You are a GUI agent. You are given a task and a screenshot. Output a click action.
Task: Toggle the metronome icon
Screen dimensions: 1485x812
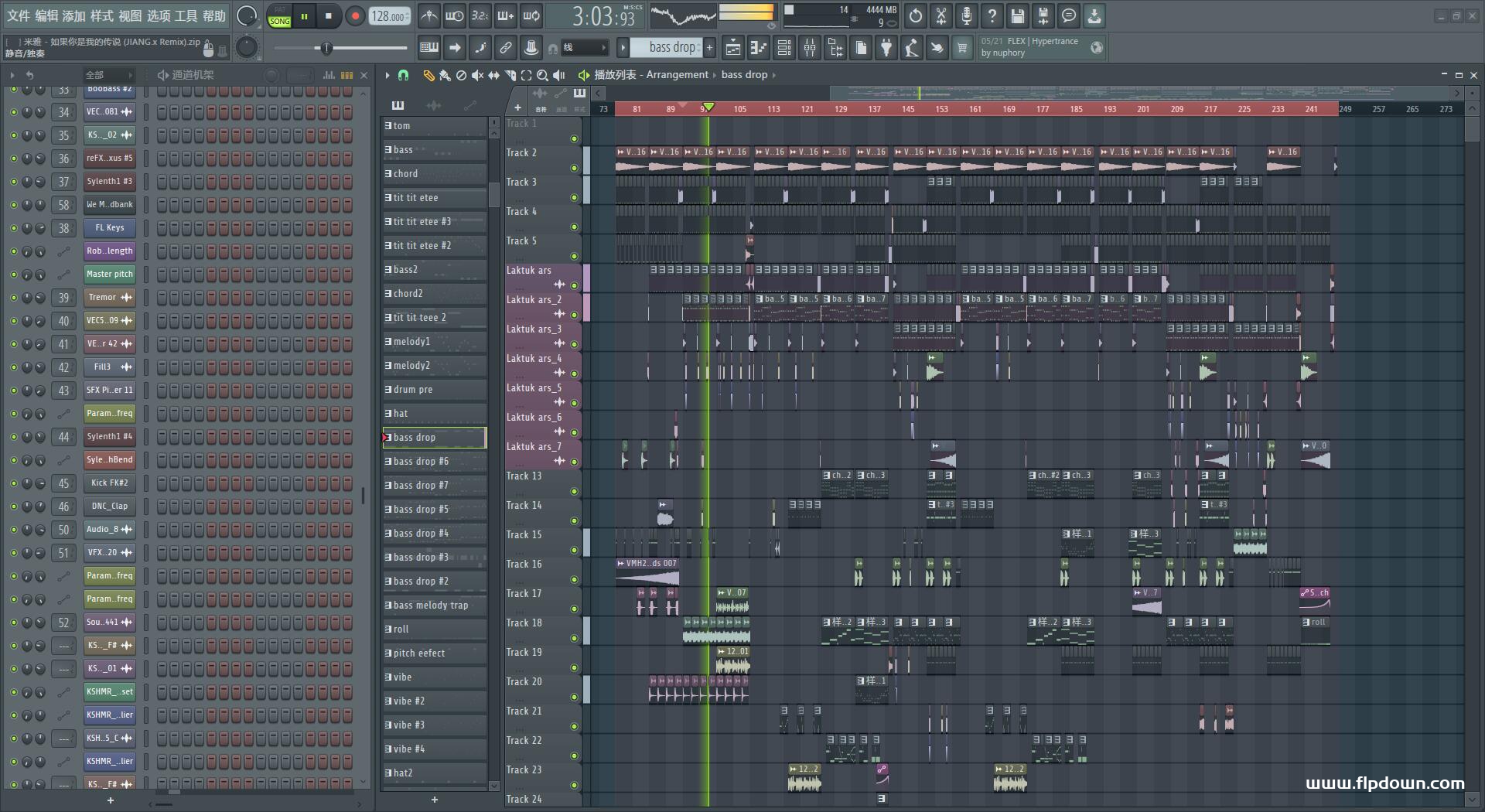(429, 15)
